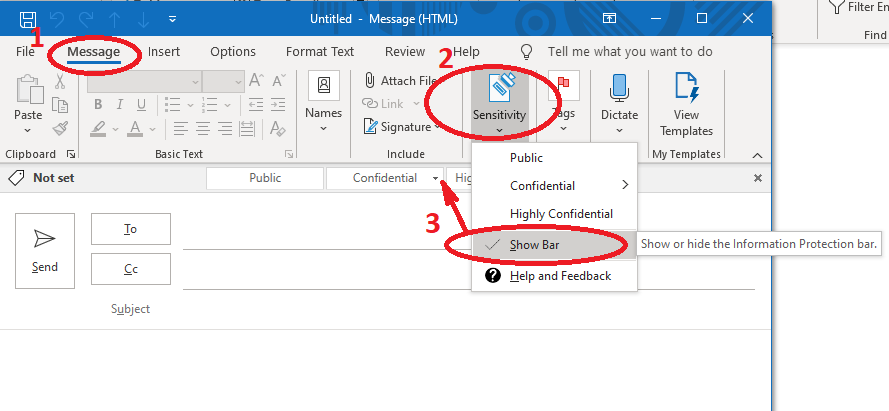Viewport: 889px width, 411px height.
Task: Click the Copy icon
Action: [60, 105]
